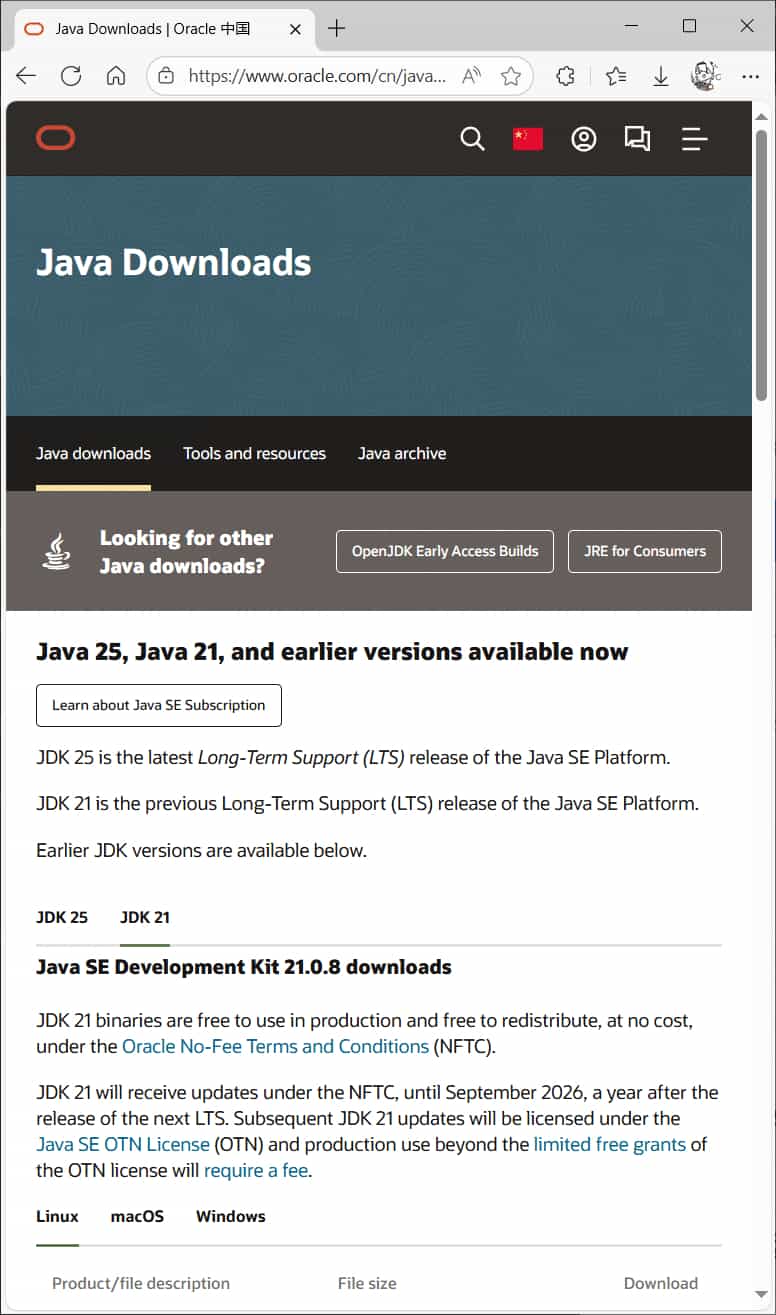Open Oracle No-Fee Terms and Conditions link
Screen dimensions: 776x1315
tap(275, 1046)
